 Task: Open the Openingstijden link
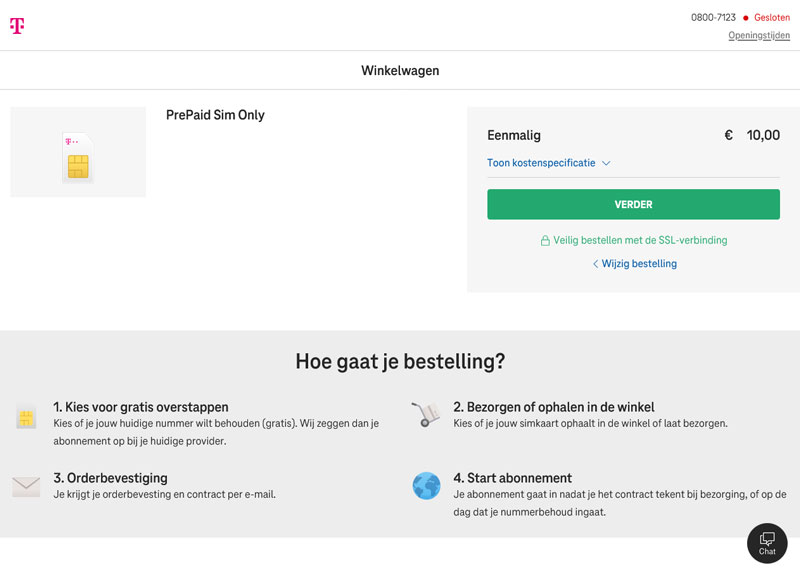click(759, 35)
